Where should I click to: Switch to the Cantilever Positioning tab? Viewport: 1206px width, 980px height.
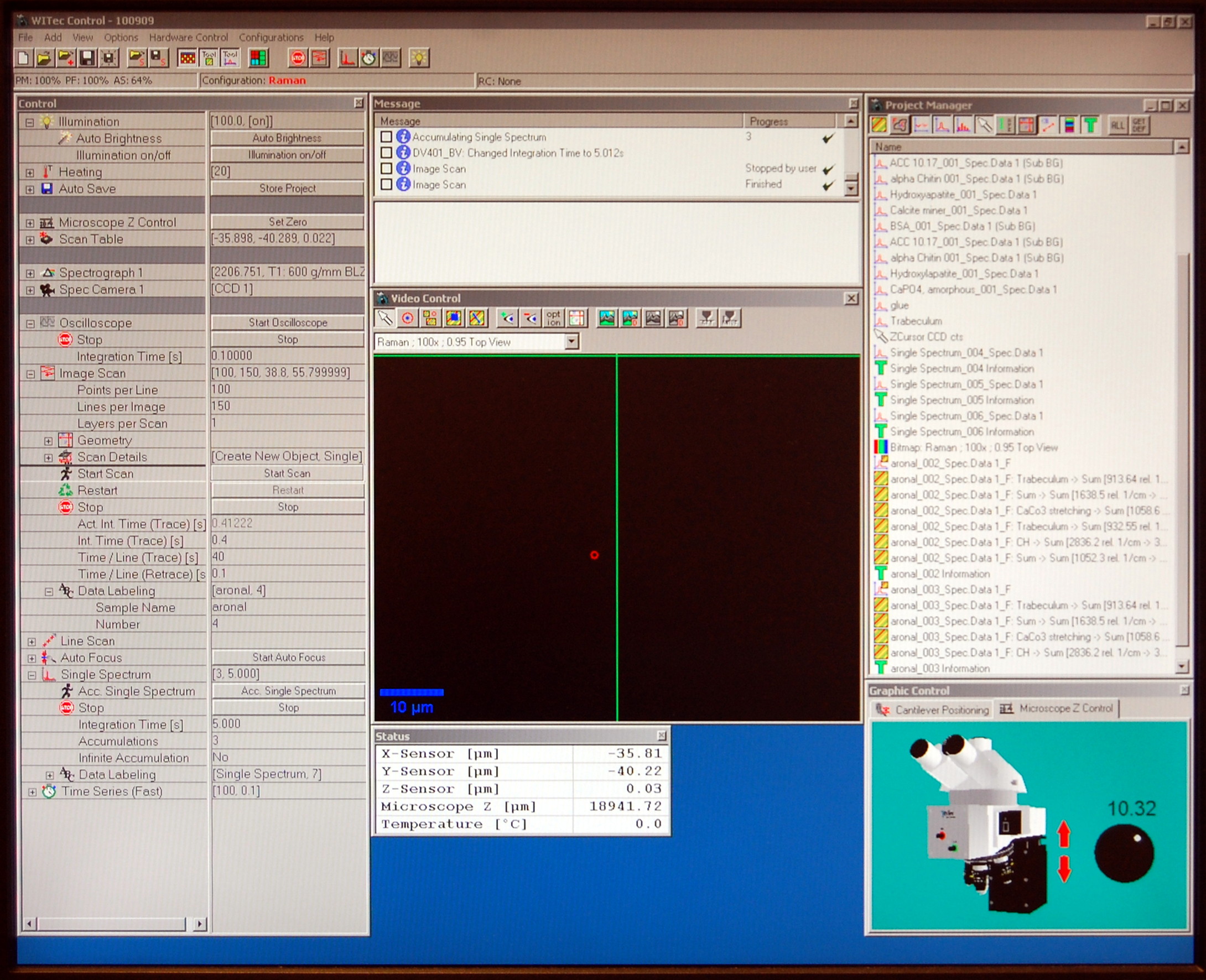[933, 710]
